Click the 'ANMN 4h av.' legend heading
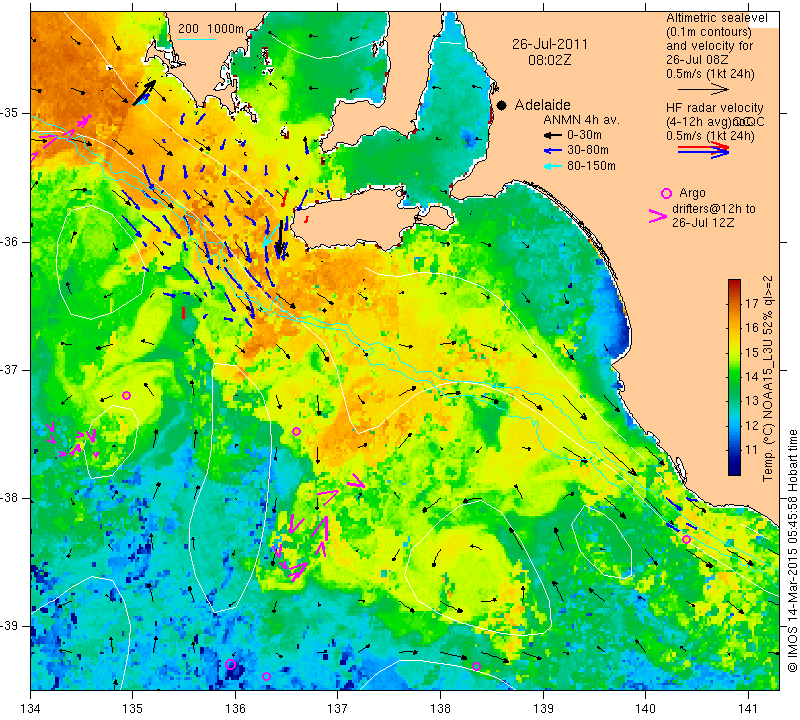This screenshot has width=800, height=720. click(581, 120)
